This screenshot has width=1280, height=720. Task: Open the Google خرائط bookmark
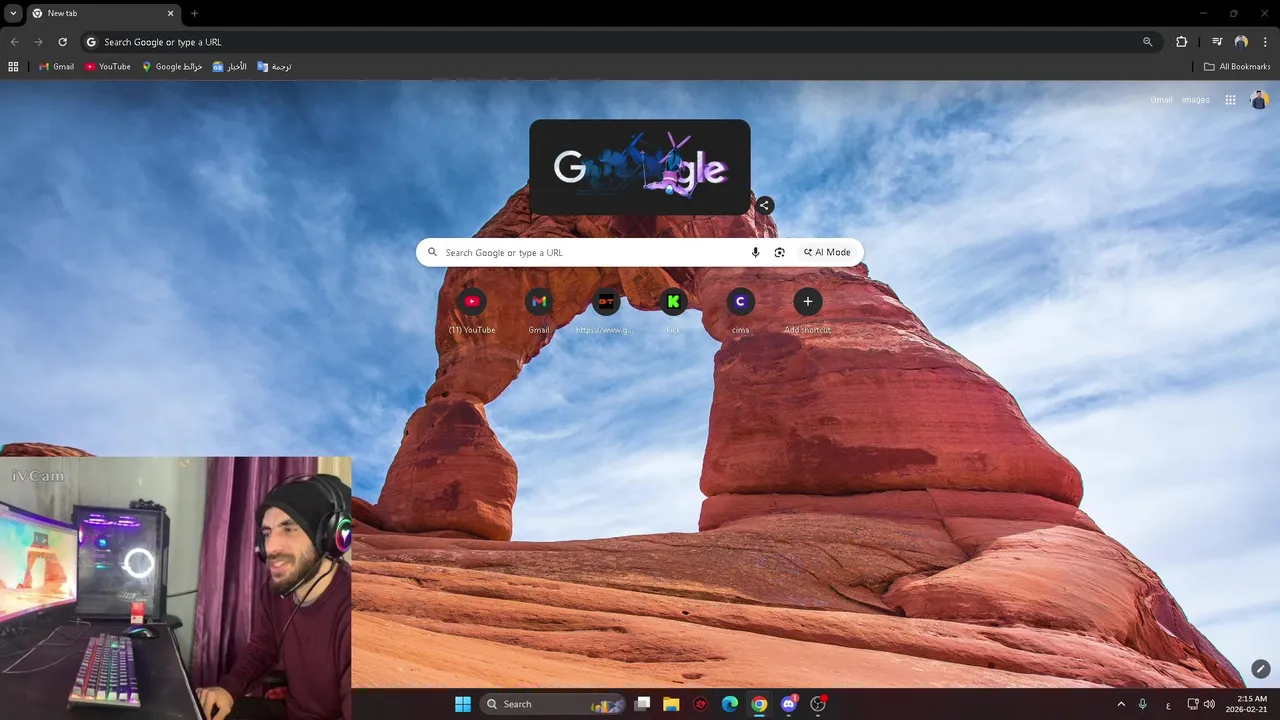pos(171,67)
